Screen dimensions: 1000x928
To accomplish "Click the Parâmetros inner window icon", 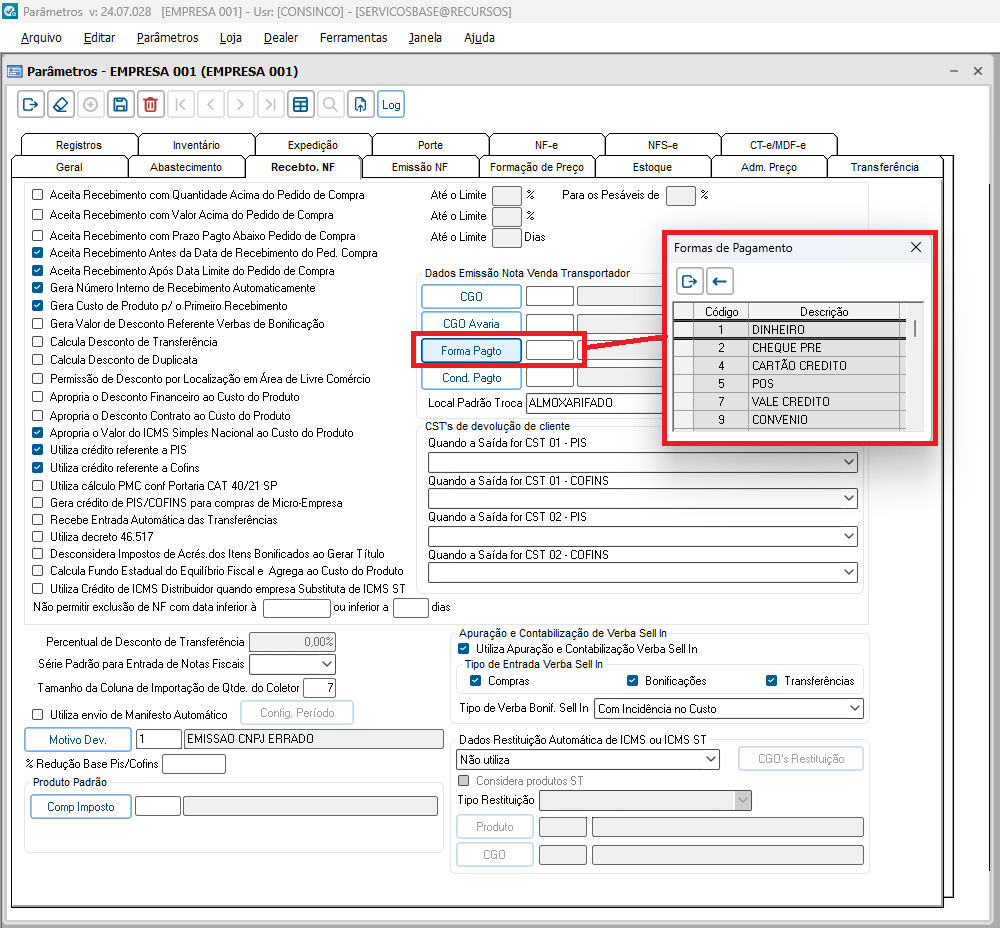I will point(14,71).
